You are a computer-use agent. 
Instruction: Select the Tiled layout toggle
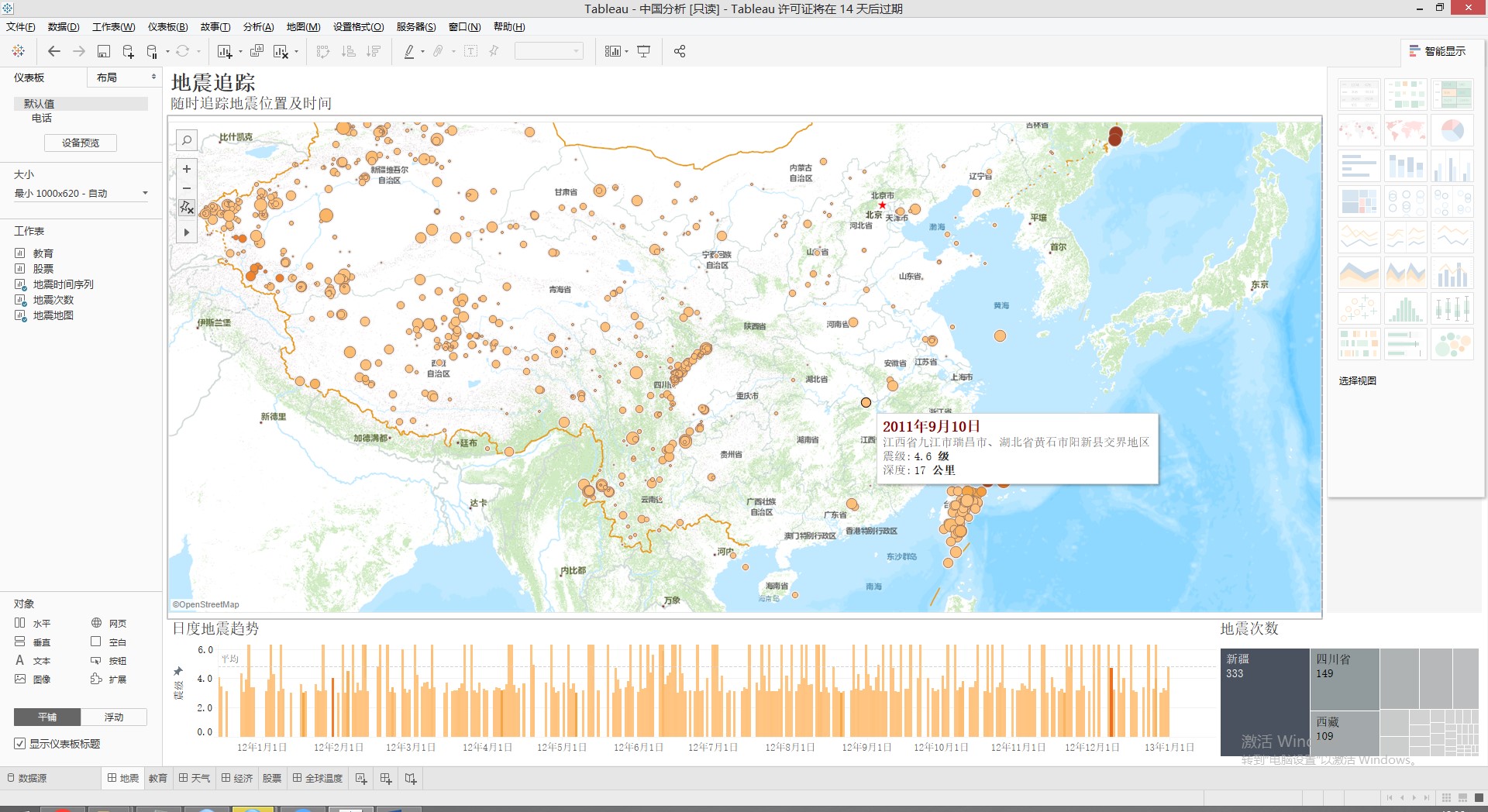pyautogui.click(x=47, y=717)
